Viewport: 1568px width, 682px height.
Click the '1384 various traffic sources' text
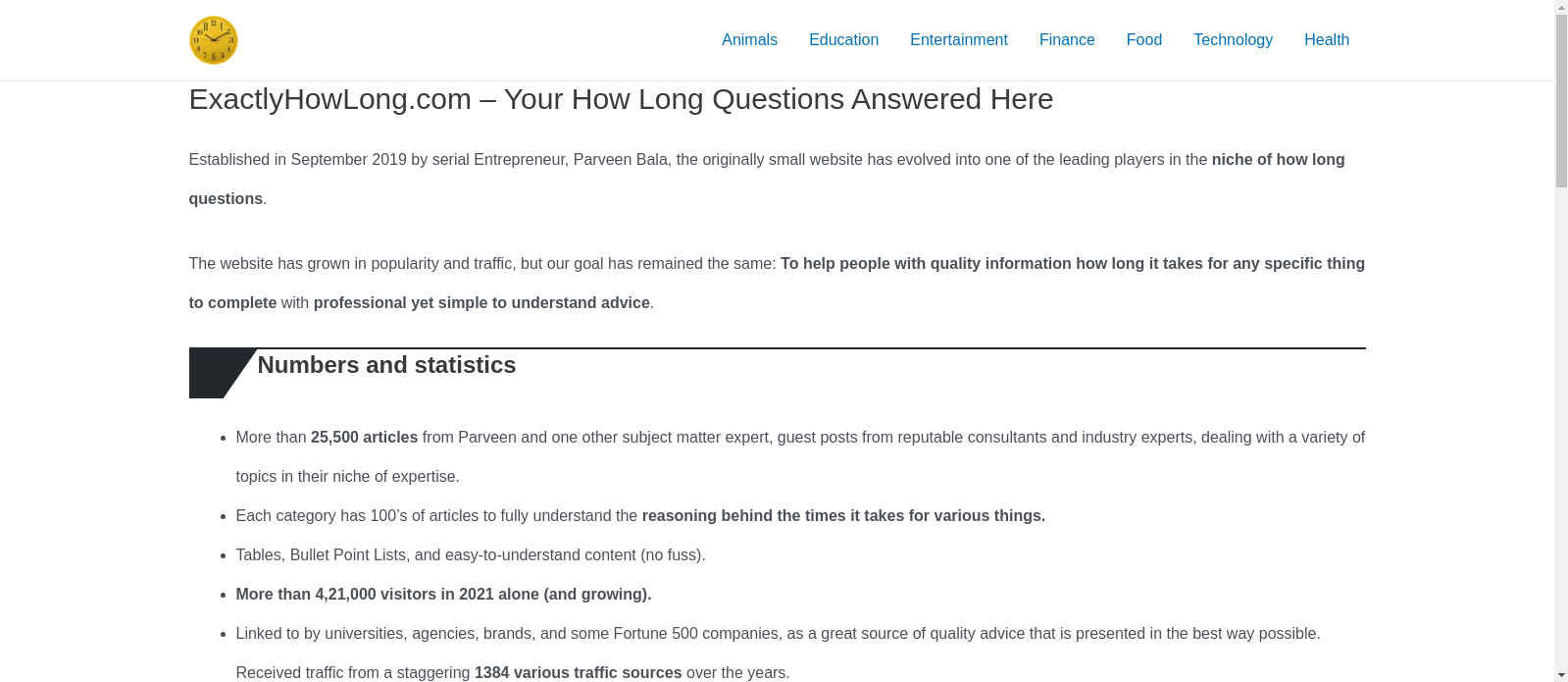tap(578, 672)
